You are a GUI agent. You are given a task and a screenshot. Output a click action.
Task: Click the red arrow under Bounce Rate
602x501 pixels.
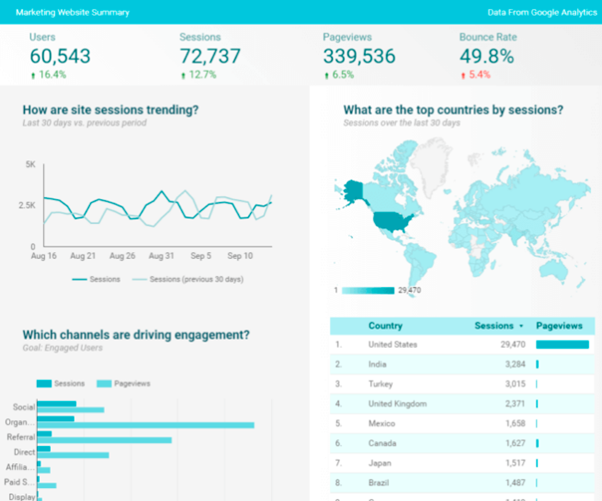click(x=463, y=74)
